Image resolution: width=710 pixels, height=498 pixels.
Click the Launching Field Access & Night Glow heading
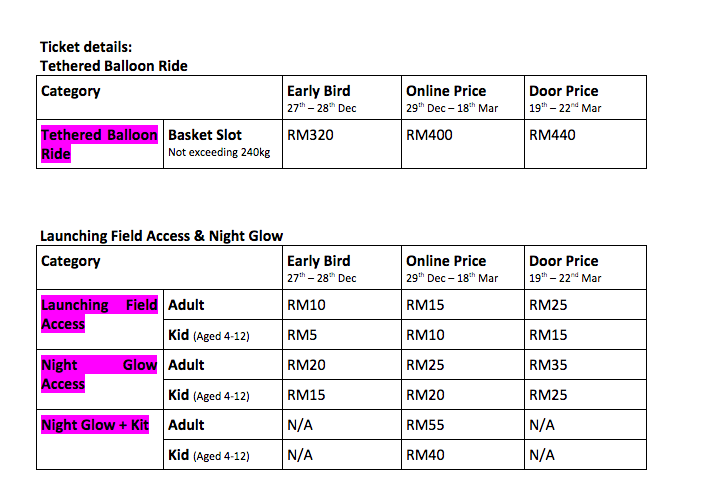pyautogui.click(x=162, y=235)
